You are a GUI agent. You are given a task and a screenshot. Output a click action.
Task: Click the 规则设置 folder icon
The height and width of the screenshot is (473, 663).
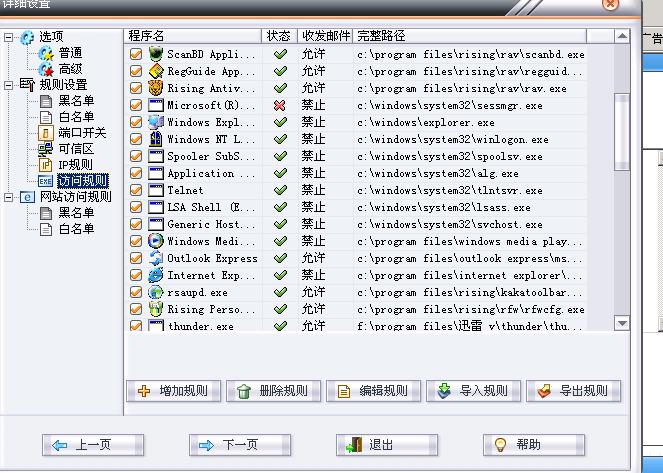pyautogui.click(x=27, y=85)
